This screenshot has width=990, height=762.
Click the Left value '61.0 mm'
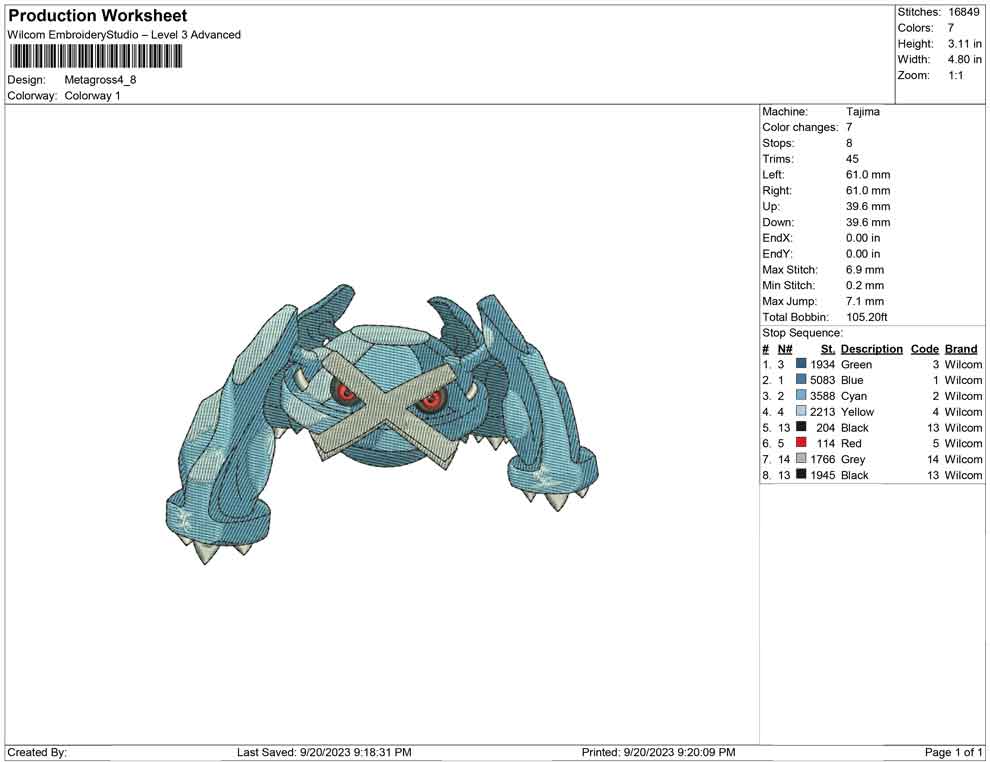[868, 174]
